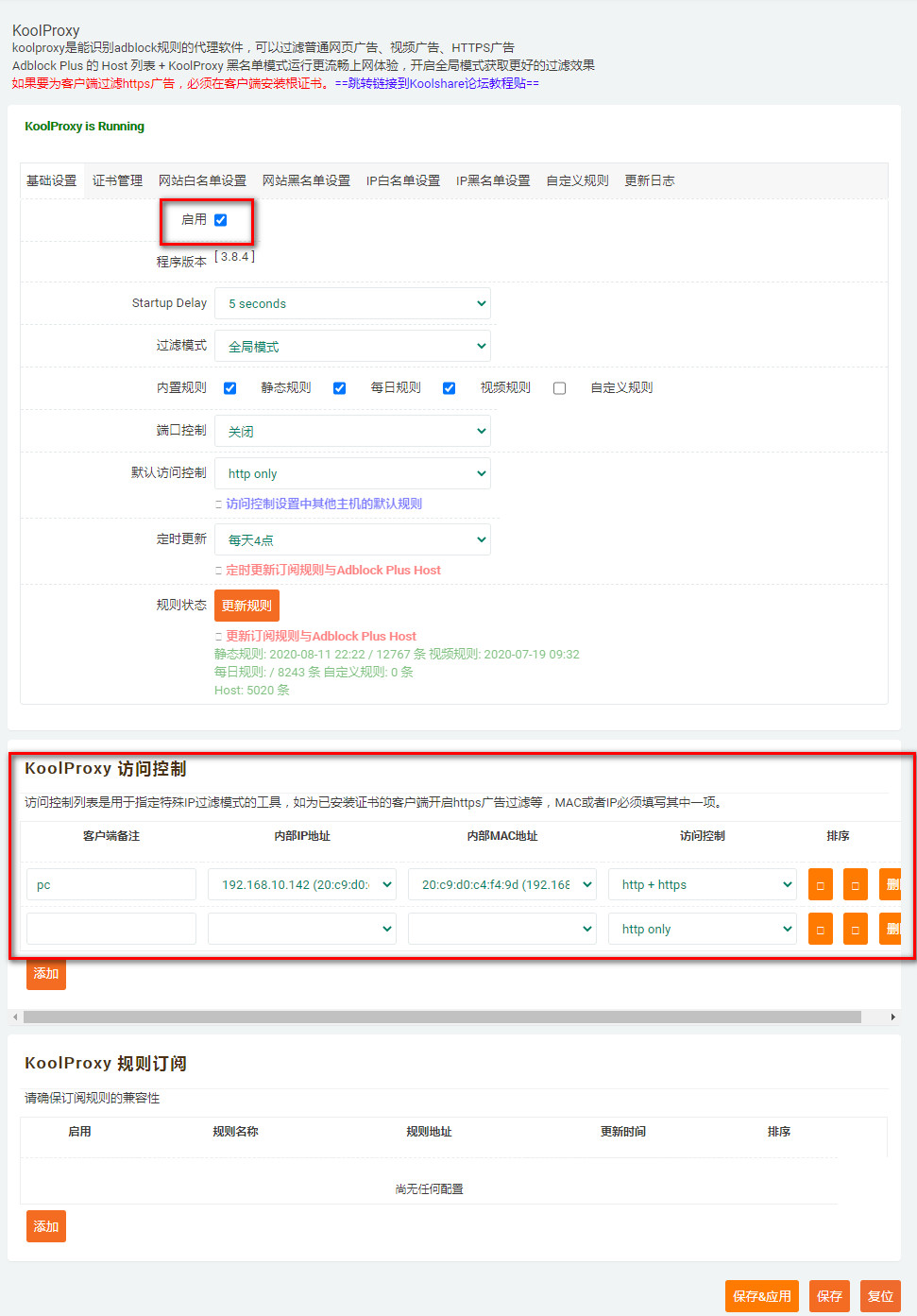Viewport: 917px width, 1316px height.
Task: Open the 过滤模式 filter mode dropdown
Action: point(352,345)
